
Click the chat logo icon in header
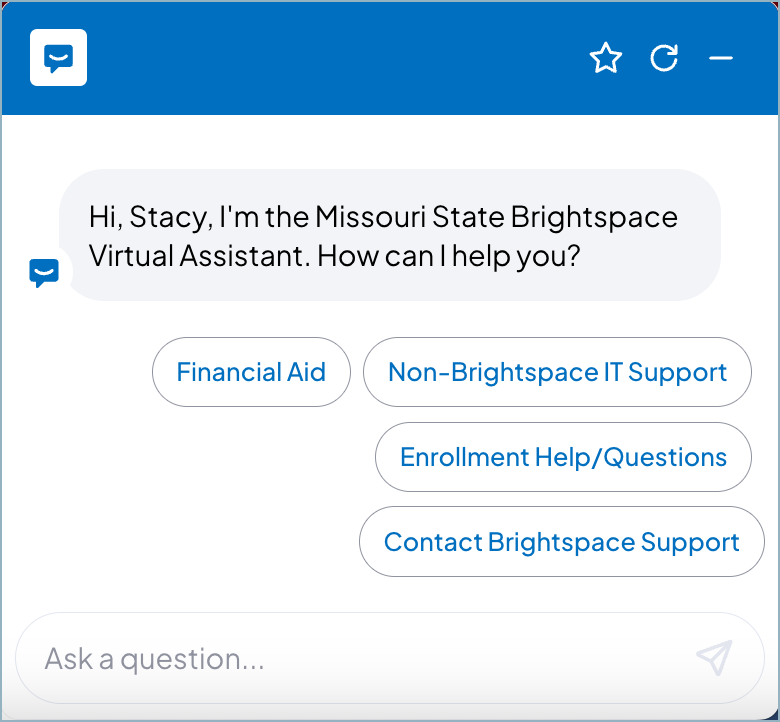(58, 58)
